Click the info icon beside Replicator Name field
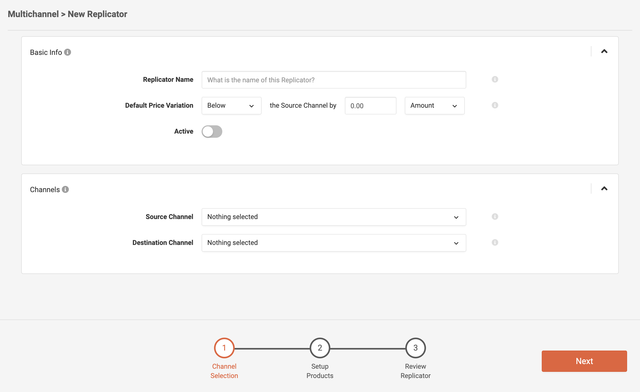The width and height of the screenshot is (640, 392). [x=495, y=79]
